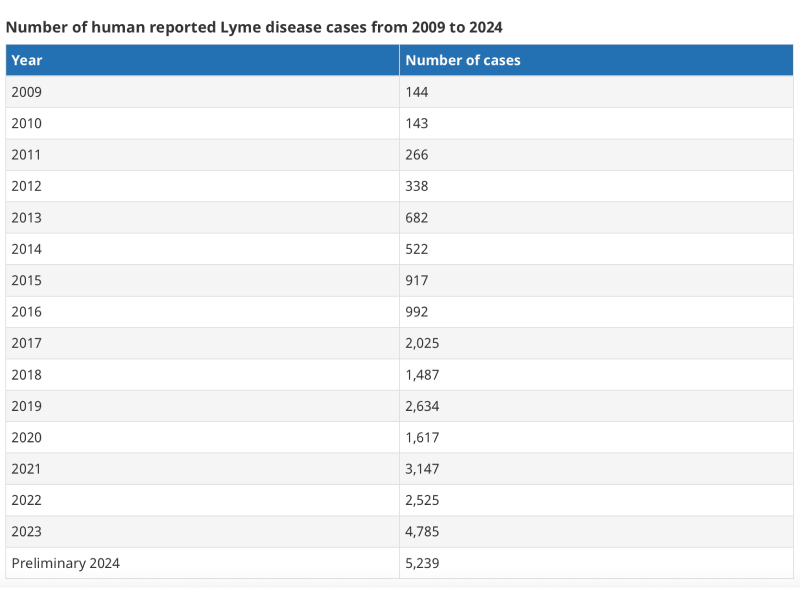Select the 144 cases value
This screenshot has width=800, height=600.
(x=417, y=92)
